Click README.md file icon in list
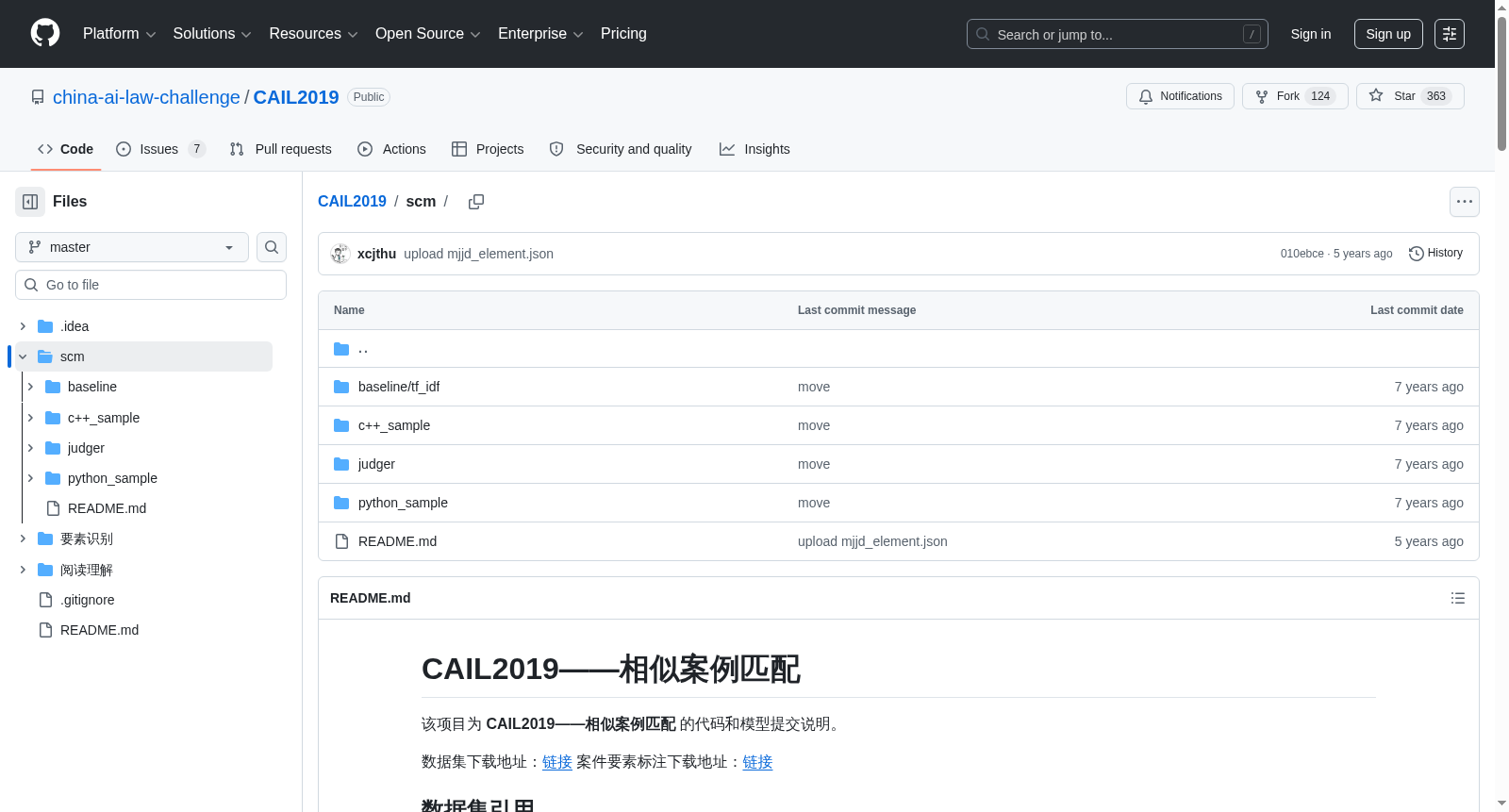The image size is (1509, 812). point(341,541)
